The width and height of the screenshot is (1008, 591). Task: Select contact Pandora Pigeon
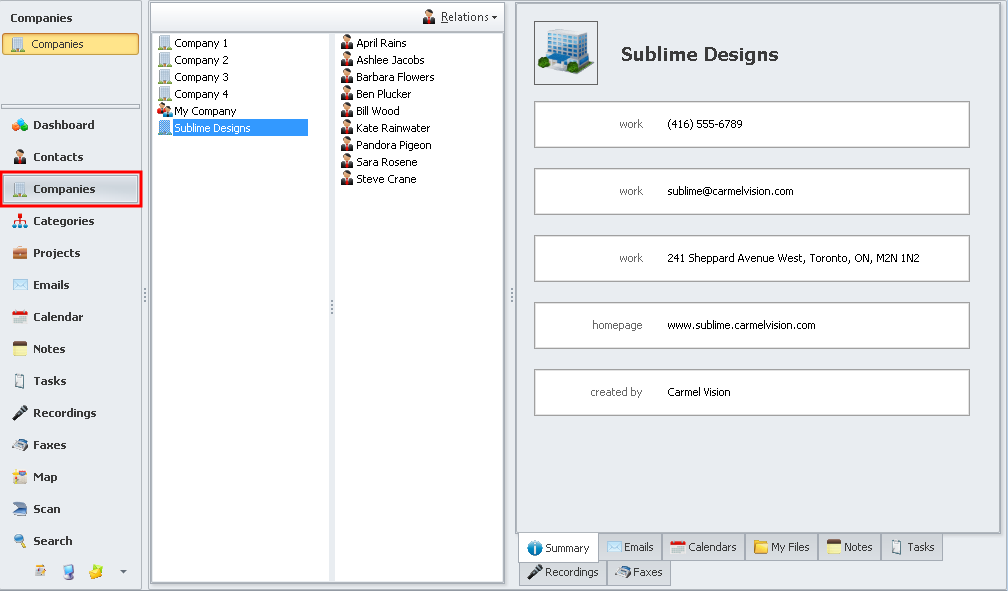pyautogui.click(x=393, y=145)
